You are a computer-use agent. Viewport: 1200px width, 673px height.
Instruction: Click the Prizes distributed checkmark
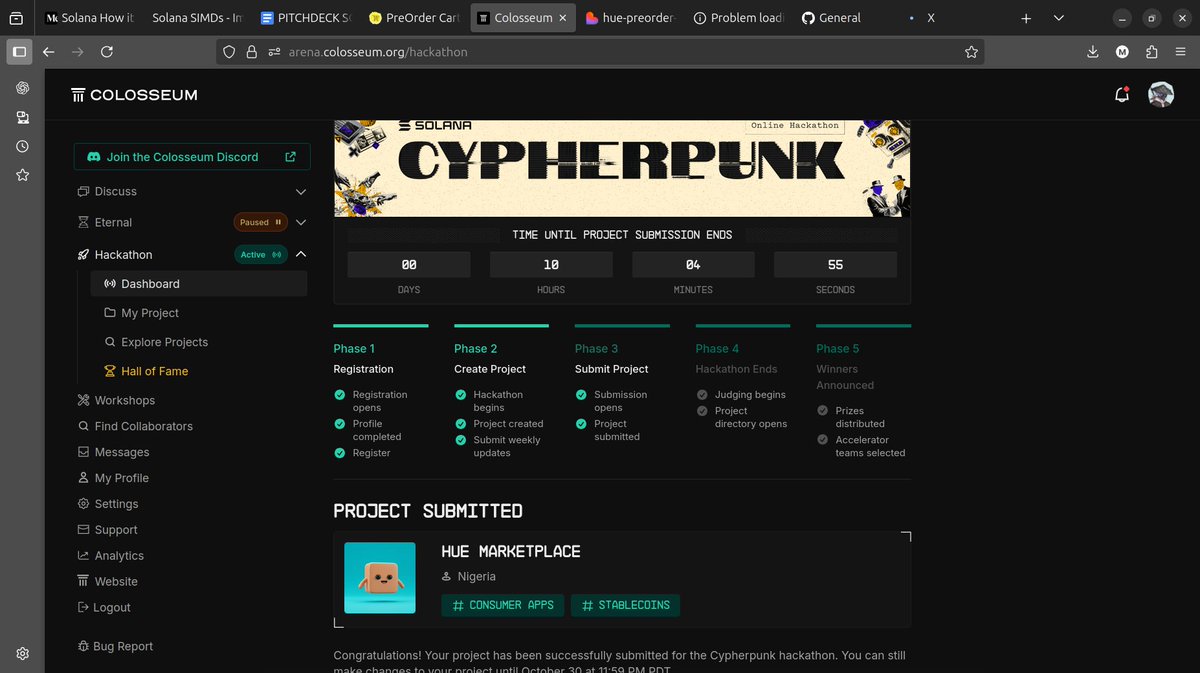tap(823, 411)
